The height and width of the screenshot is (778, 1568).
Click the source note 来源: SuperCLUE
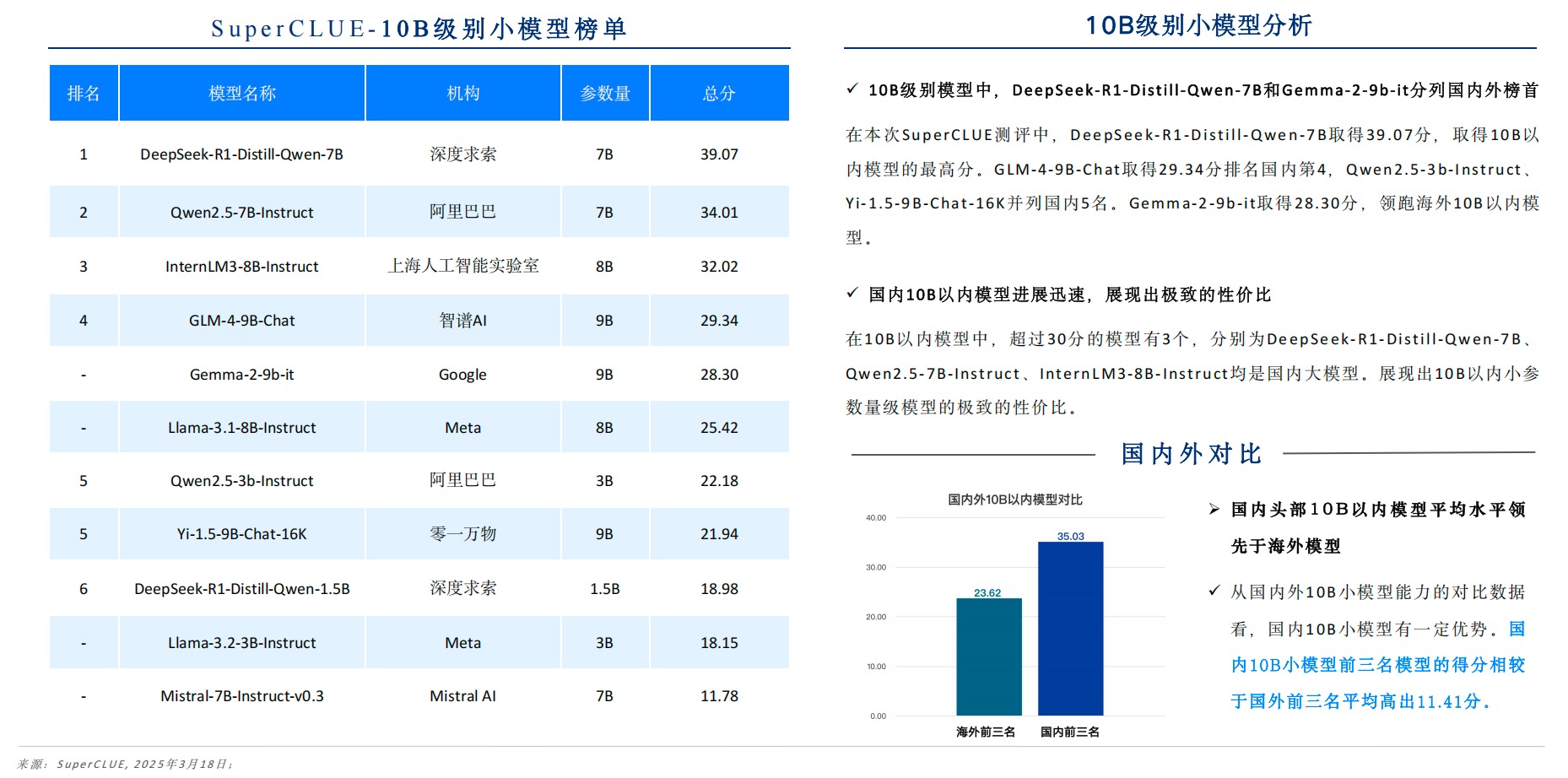pyautogui.click(x=124, y=764)
